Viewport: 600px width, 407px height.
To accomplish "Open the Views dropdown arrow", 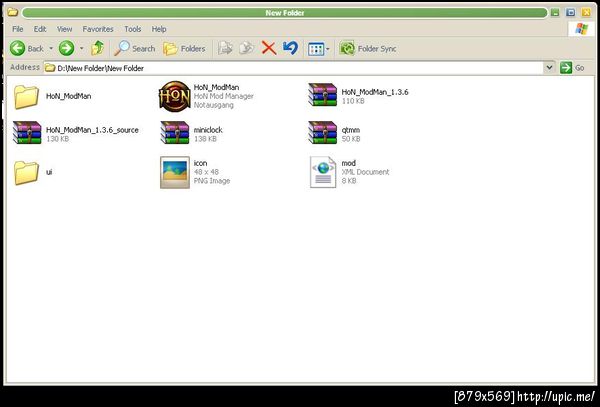I will click(x=328, y=49).
